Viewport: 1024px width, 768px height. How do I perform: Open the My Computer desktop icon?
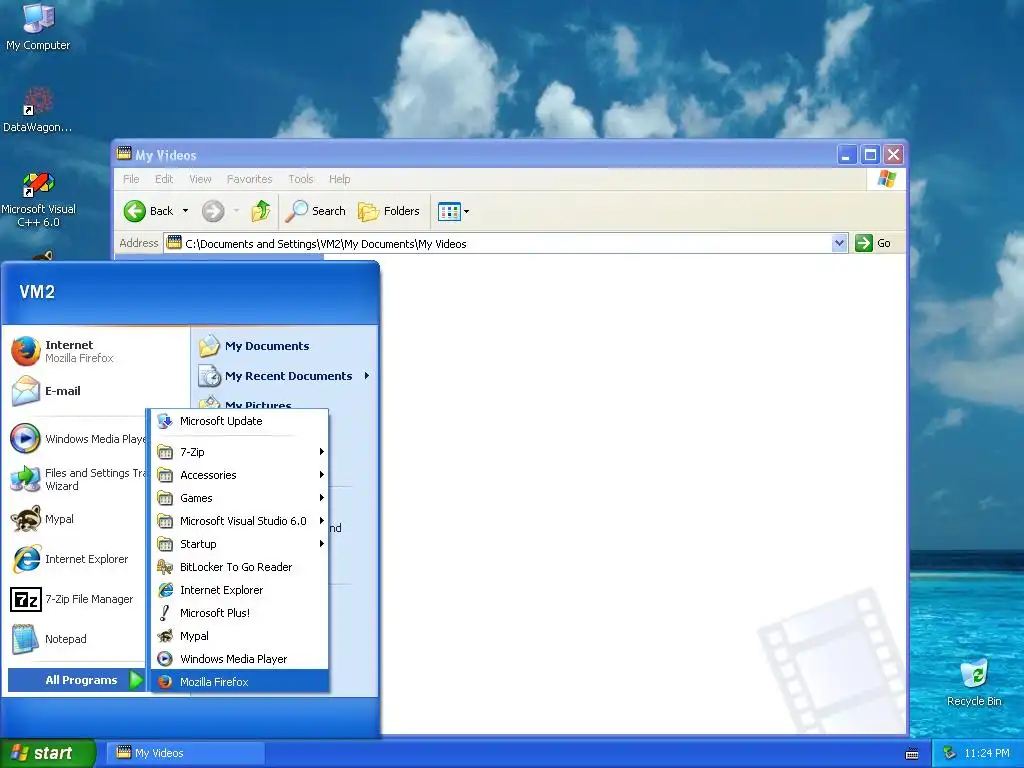tap(38, 27)
